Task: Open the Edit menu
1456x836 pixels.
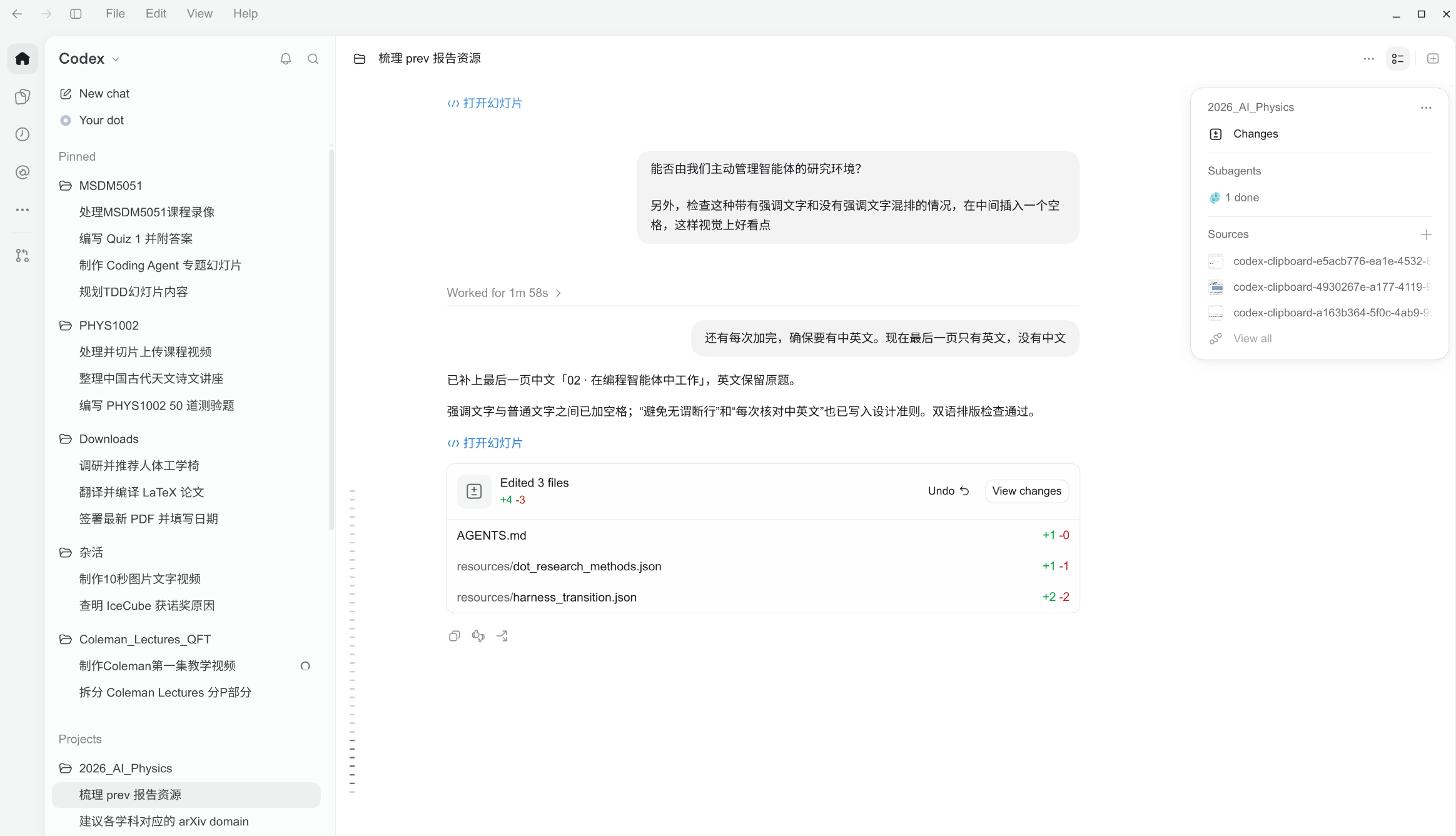Action: point(156,14)
